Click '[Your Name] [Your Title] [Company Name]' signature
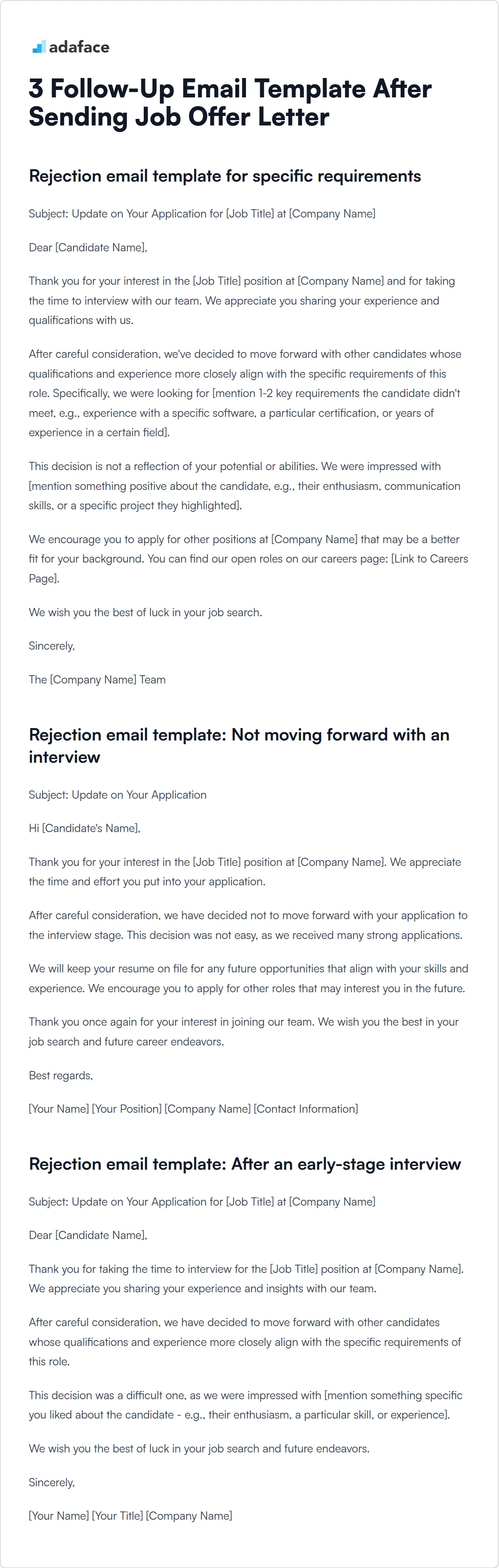This screenshot has height=1568, width=499. [x=131, y=1516]
